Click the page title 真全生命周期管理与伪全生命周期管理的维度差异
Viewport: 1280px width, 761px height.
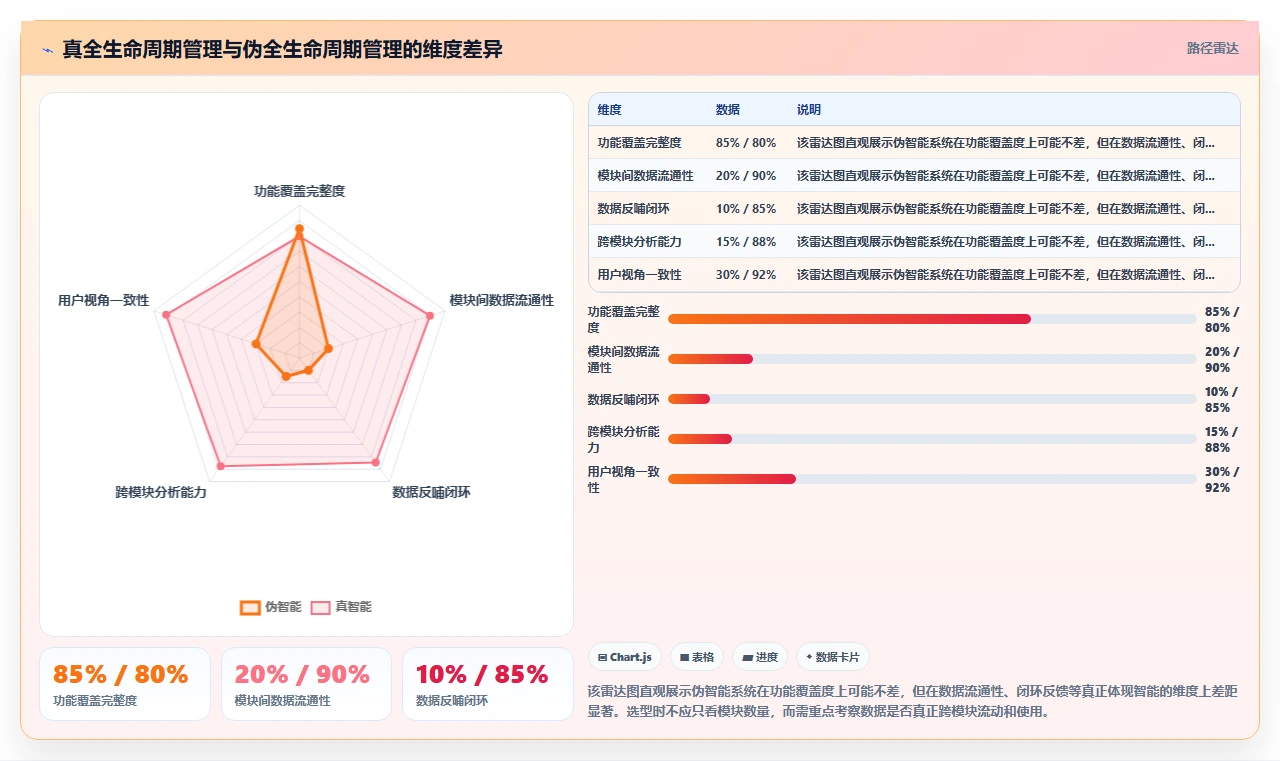point(282,49)
